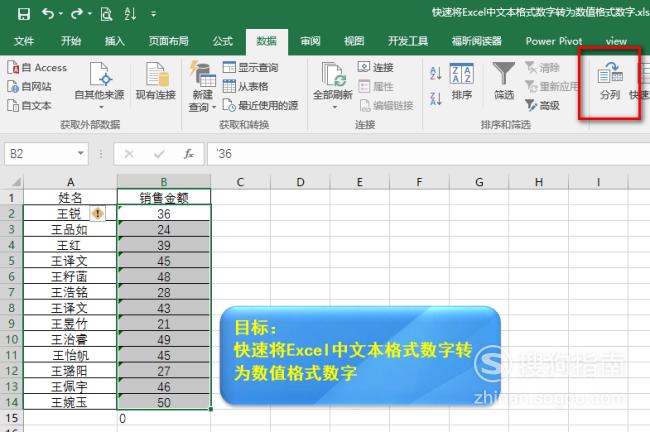Switch to the 开始 tab
Screen dimensions: 650x432
71,41
